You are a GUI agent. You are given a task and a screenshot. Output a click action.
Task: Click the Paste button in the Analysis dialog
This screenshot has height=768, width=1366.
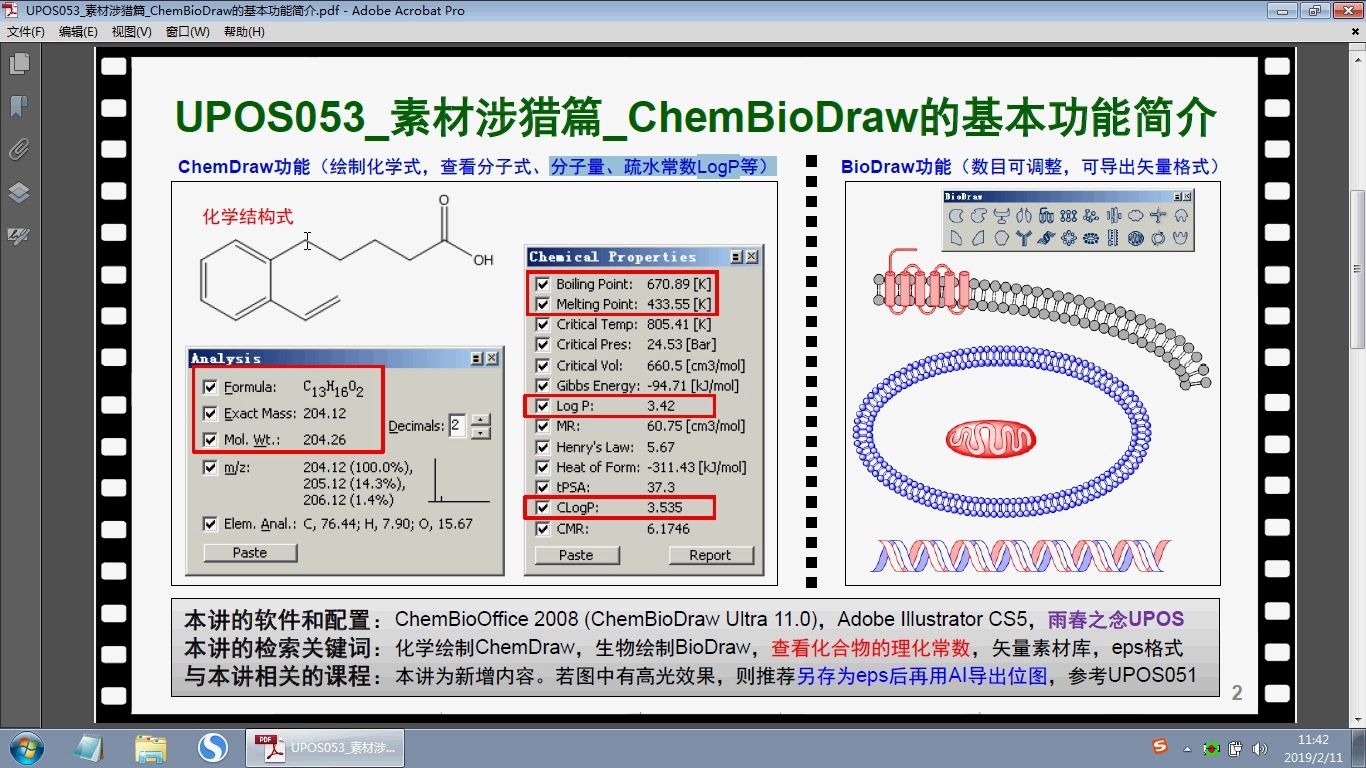pyautogui.click(x=248, y=552)
